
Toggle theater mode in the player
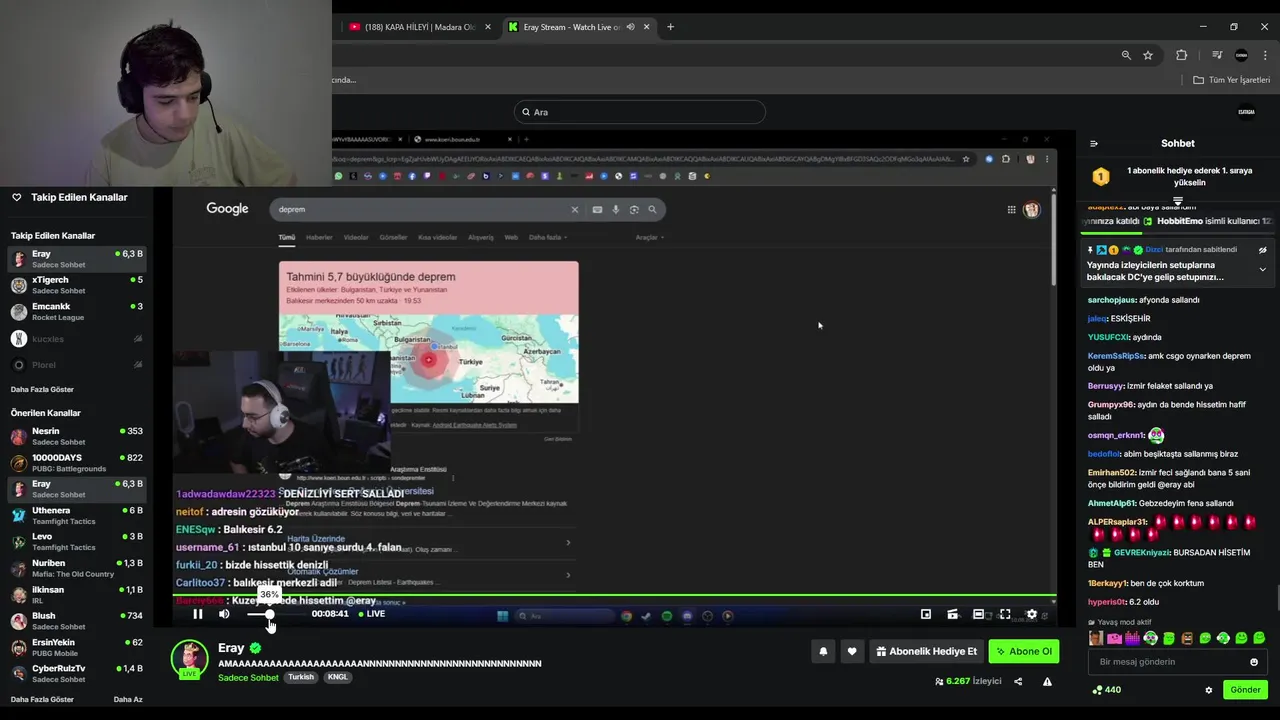coord(978,614)
